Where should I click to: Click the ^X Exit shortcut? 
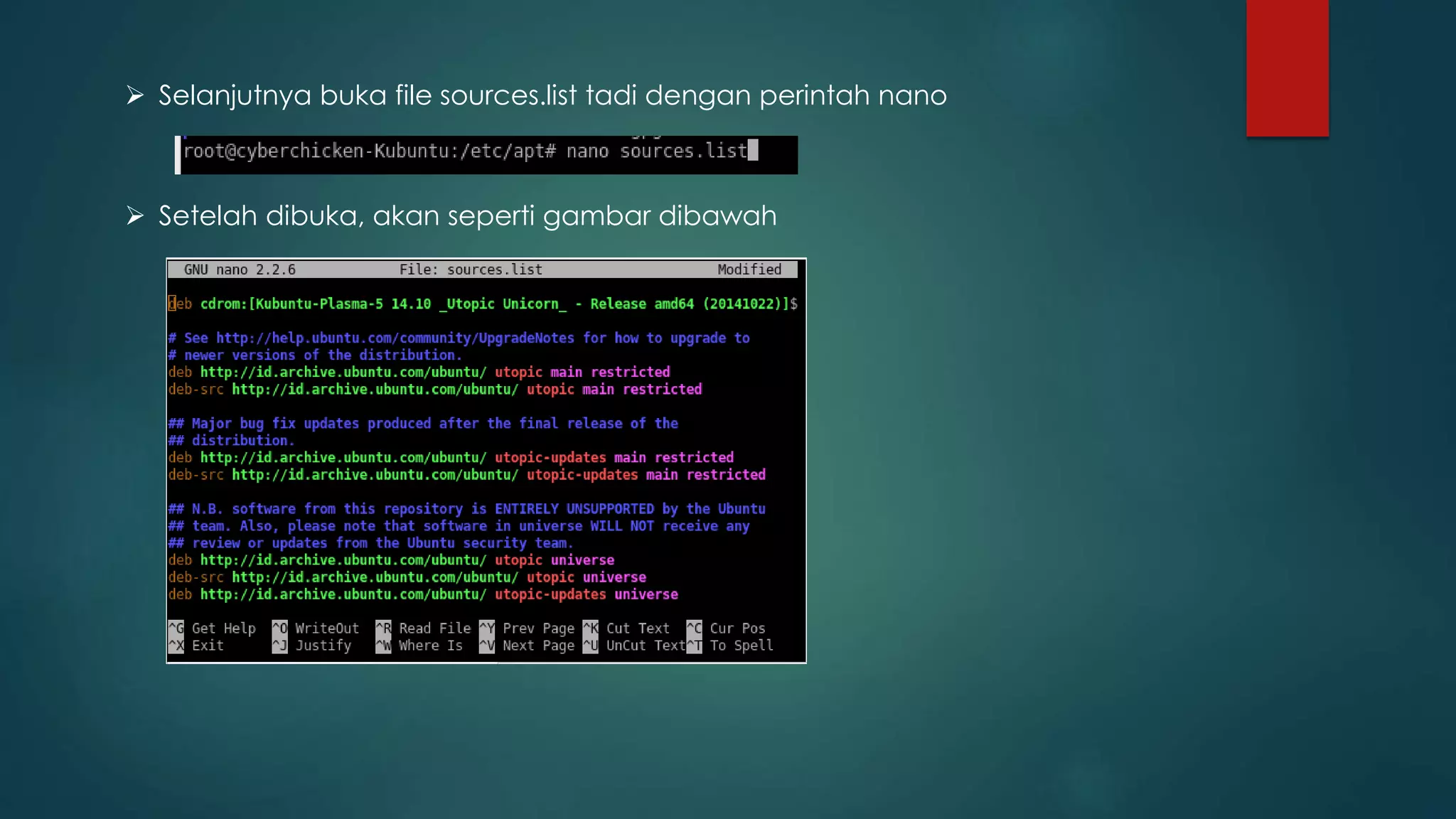(x=196, y=646)
